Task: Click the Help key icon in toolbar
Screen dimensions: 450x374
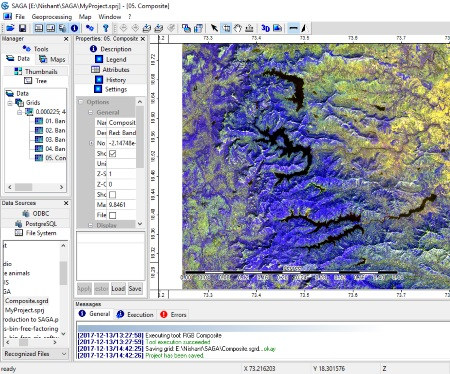Action: click(x=106, y=28)
